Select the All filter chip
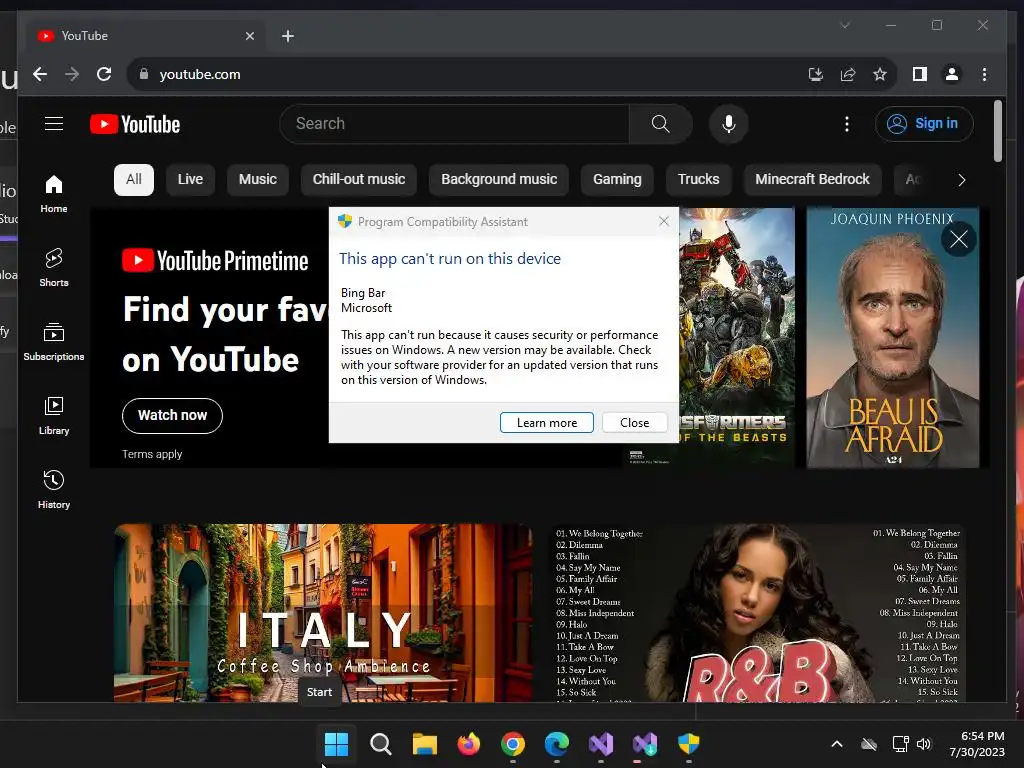This screenshot has width=1024, height=768. pos(134,180)
